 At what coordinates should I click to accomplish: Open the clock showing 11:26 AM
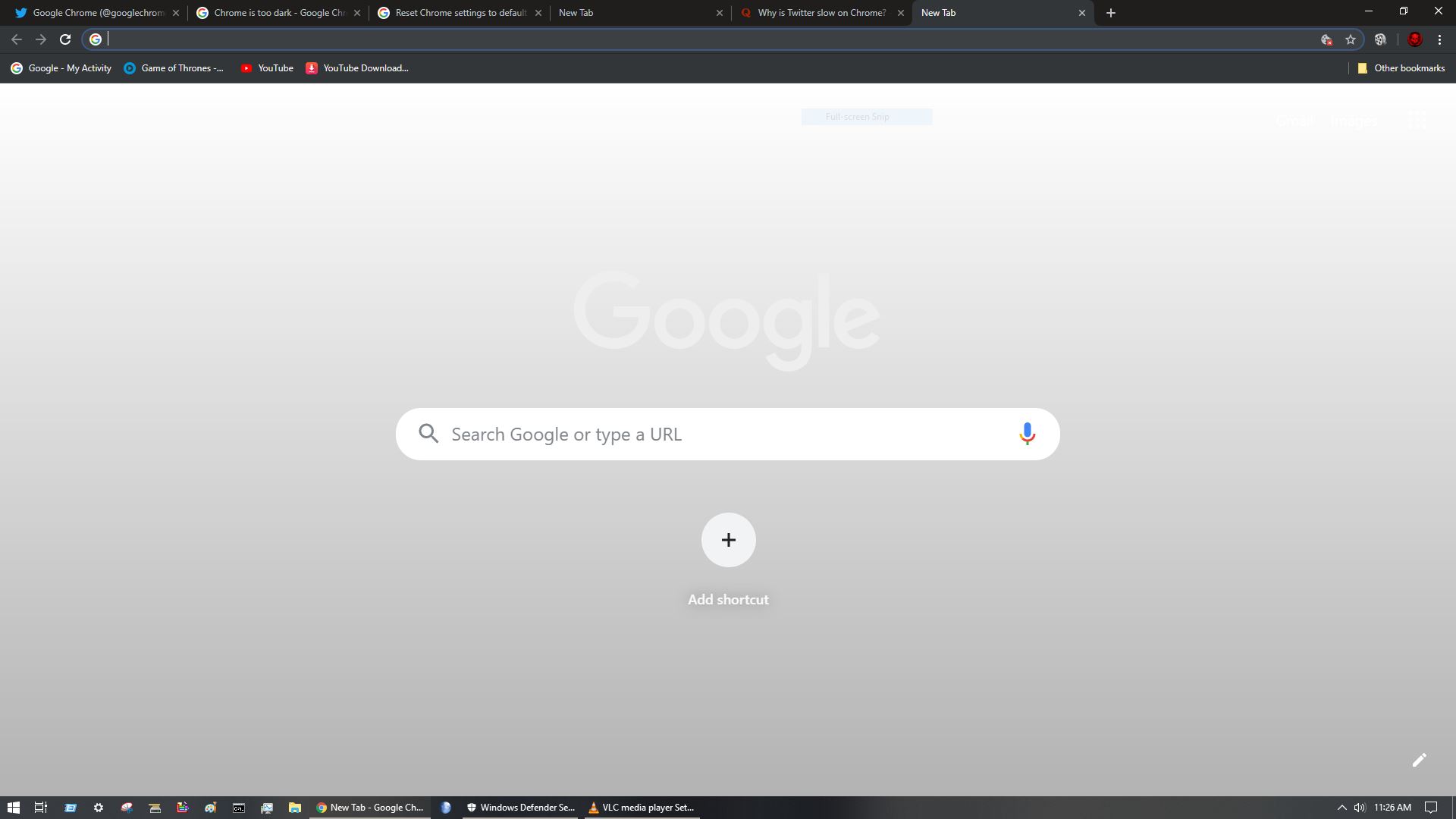click(1392, 808)
